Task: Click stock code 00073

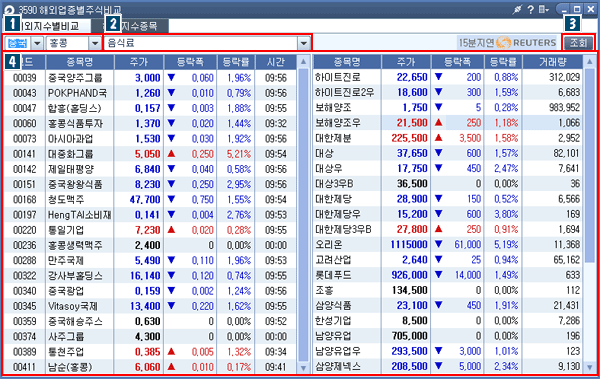Action: [24, 139]
